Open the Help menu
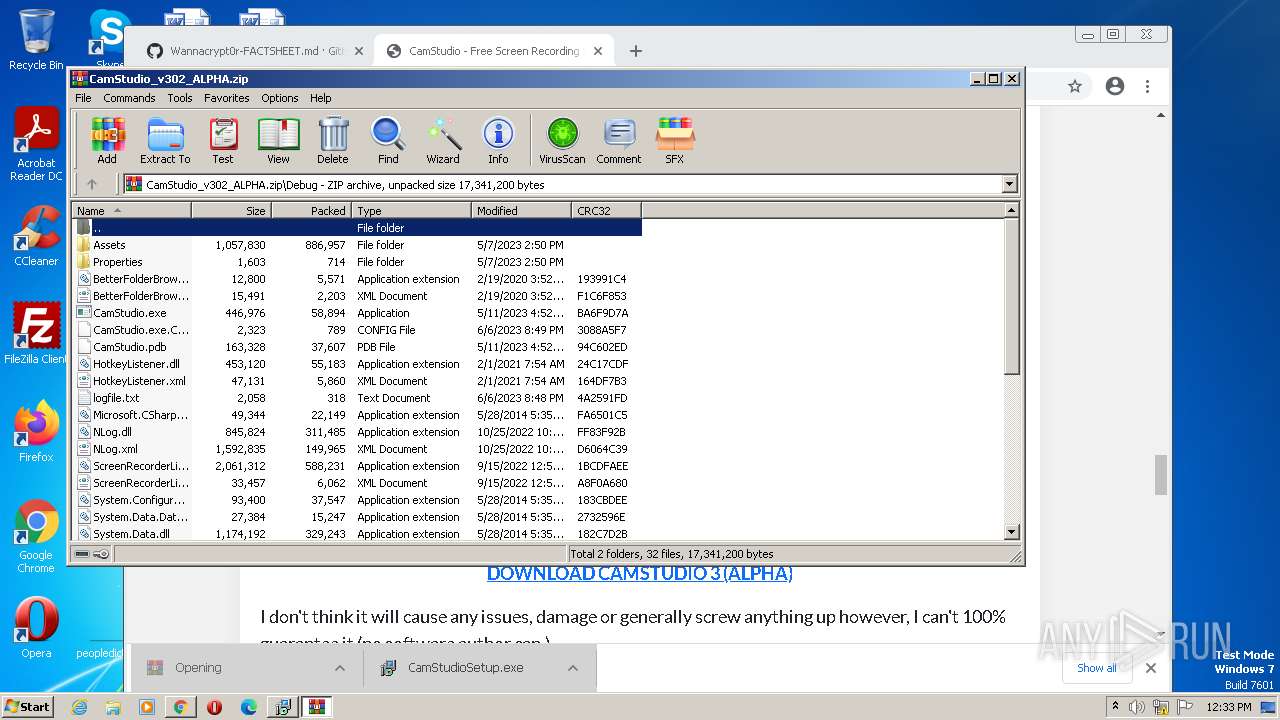This screenshot has height=720, width=1280. point(320,98)
